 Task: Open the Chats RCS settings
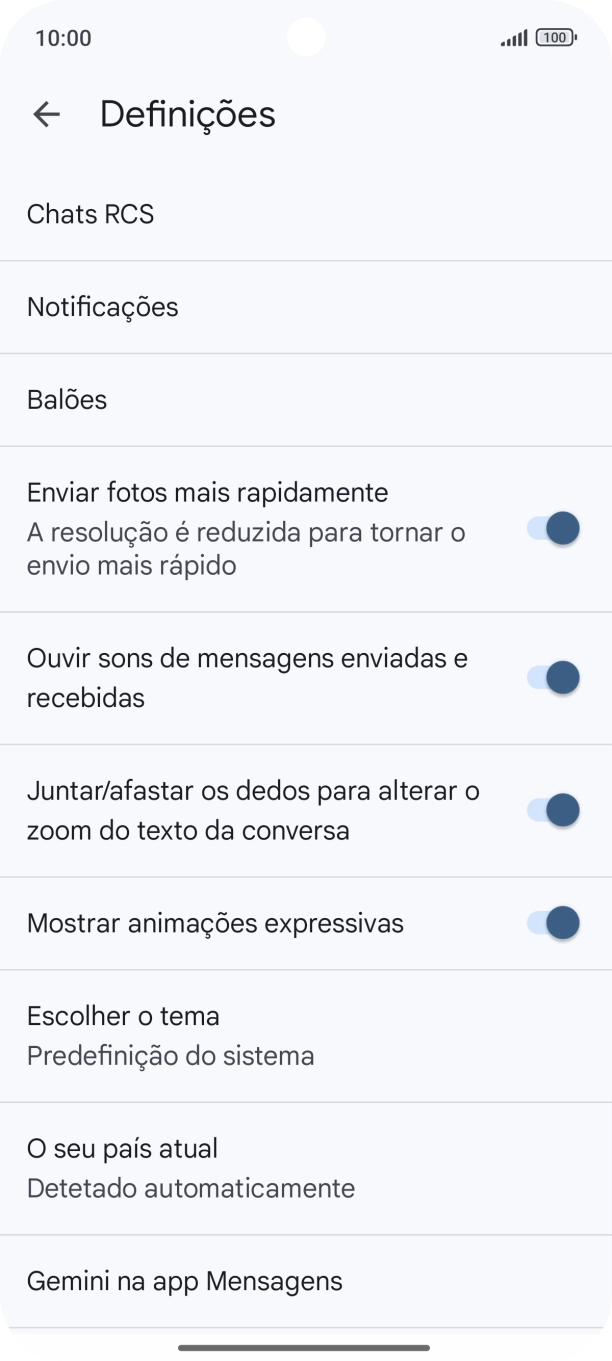click(x=90, y=214)
